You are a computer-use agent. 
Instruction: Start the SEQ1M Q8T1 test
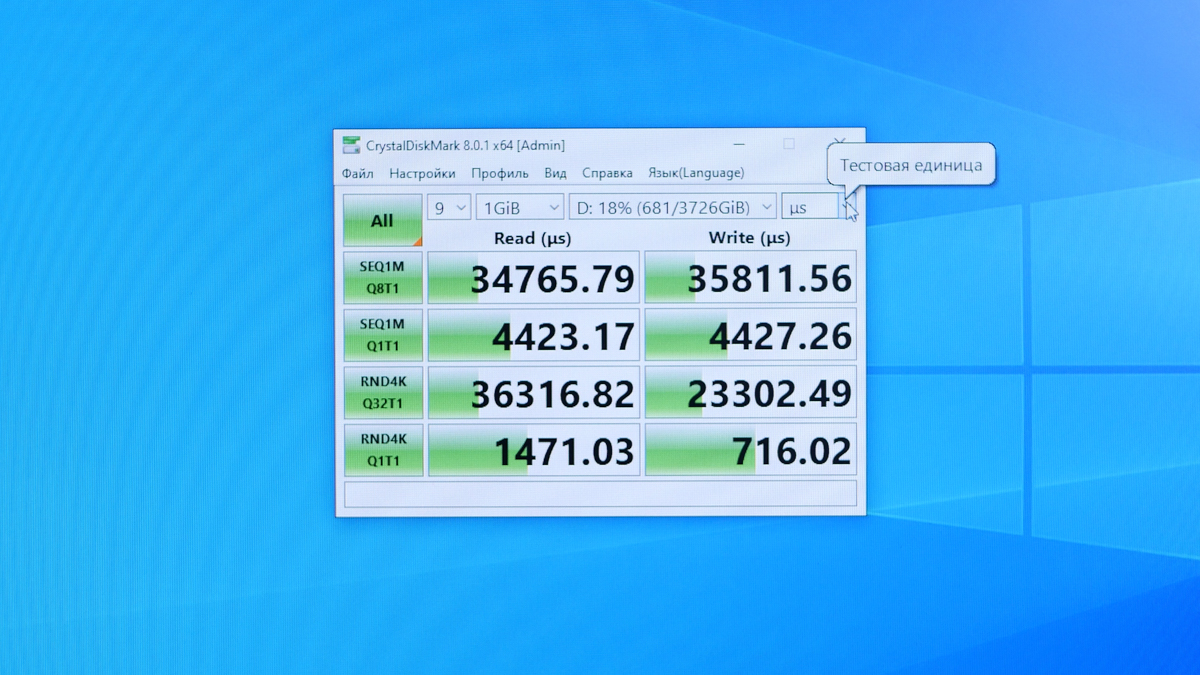[383, 277]
